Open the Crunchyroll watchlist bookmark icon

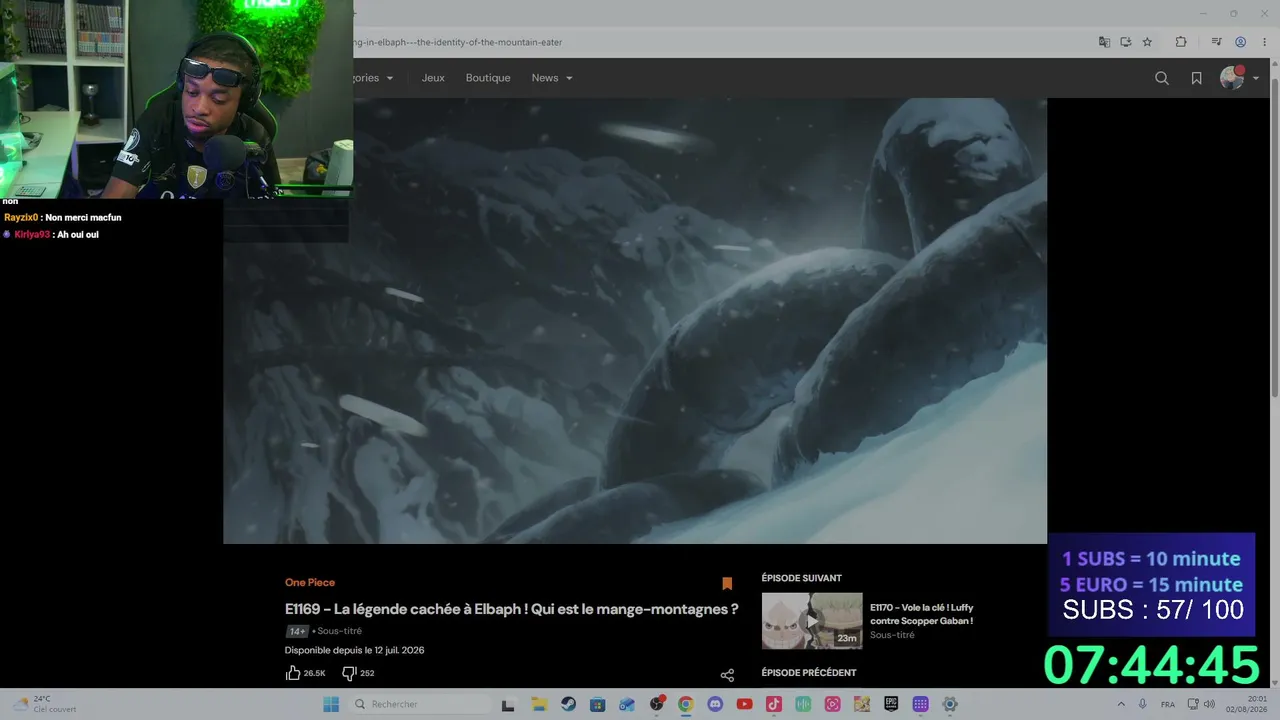(1196, 78)
